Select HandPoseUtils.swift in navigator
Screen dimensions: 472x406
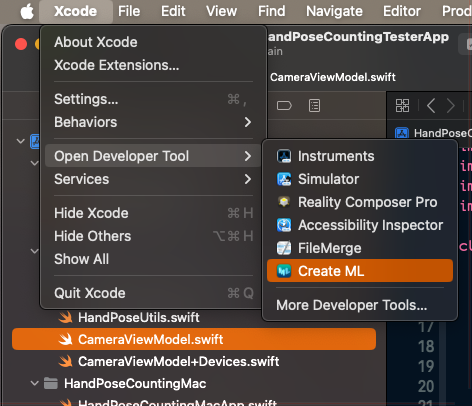pyautogui.click(x=138, y=318)
